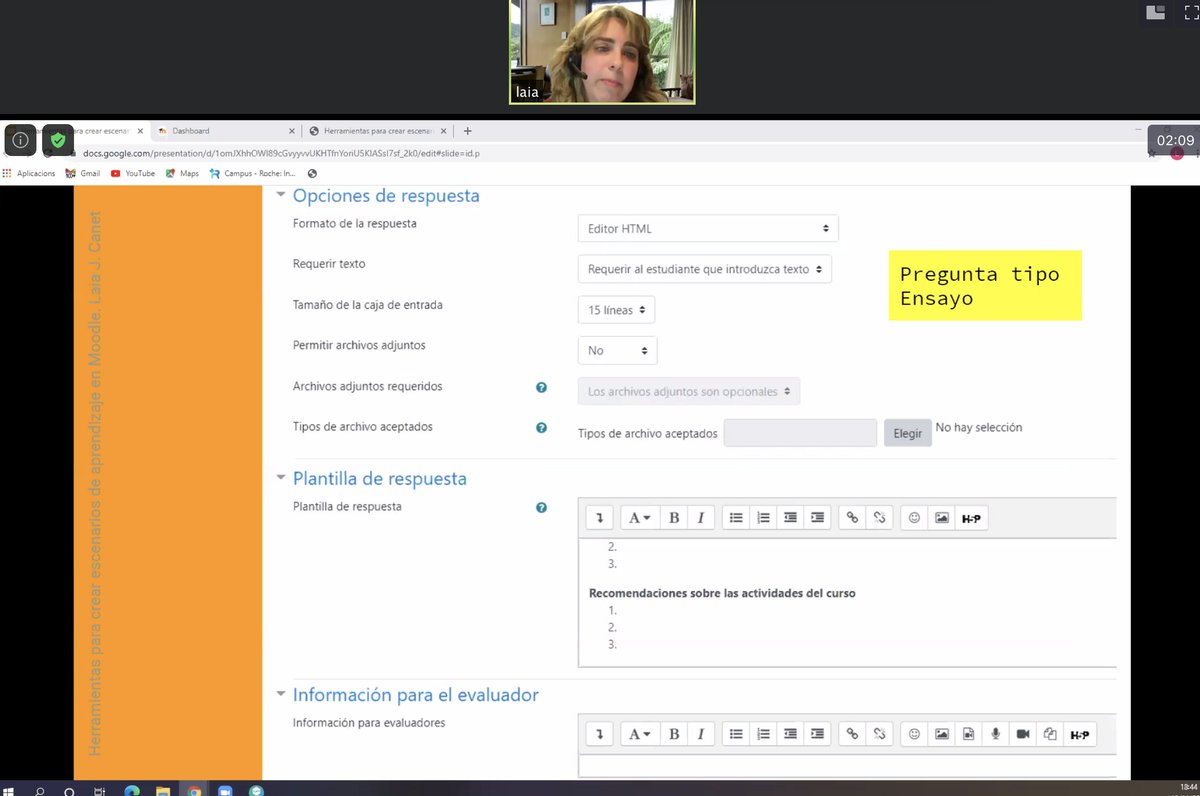
Task: Collapse the Plantilla de respuesta section
Action: 281,478
